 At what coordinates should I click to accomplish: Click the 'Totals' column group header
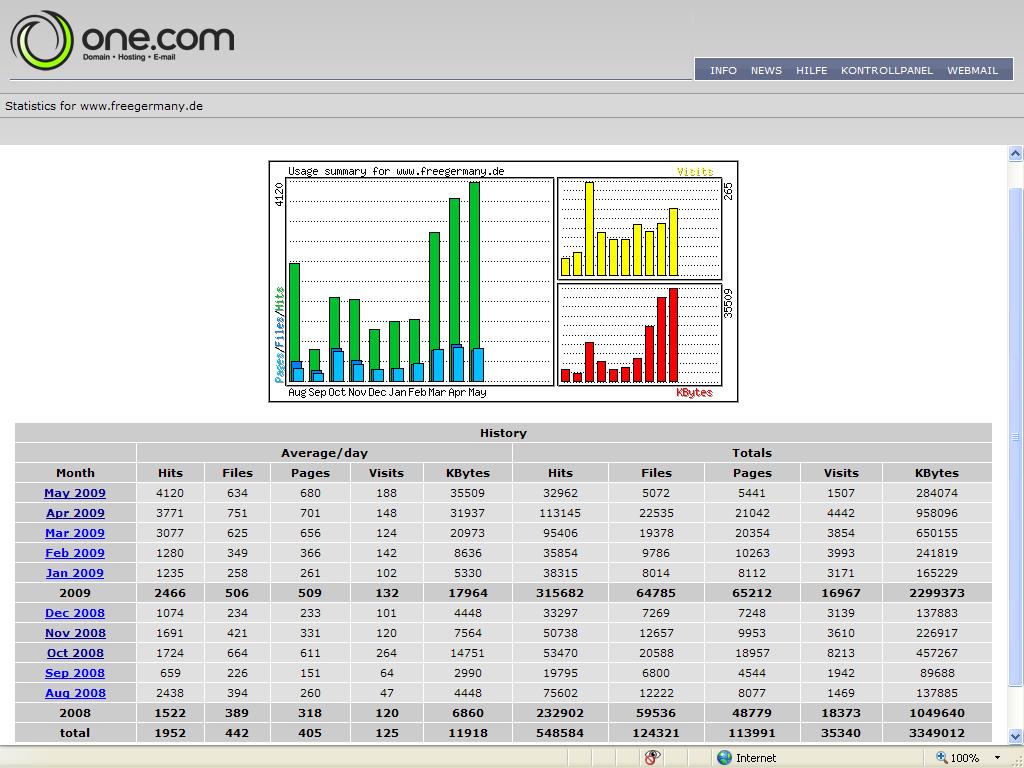pyautogui.click(x=752, y=453)
